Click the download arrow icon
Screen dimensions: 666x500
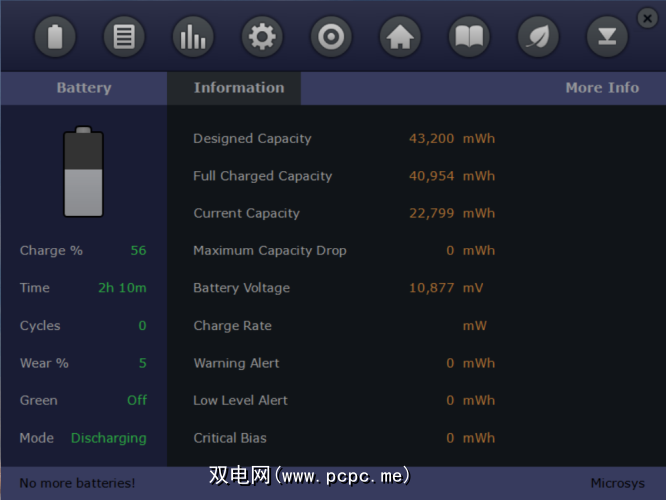(x=607, y=38)
